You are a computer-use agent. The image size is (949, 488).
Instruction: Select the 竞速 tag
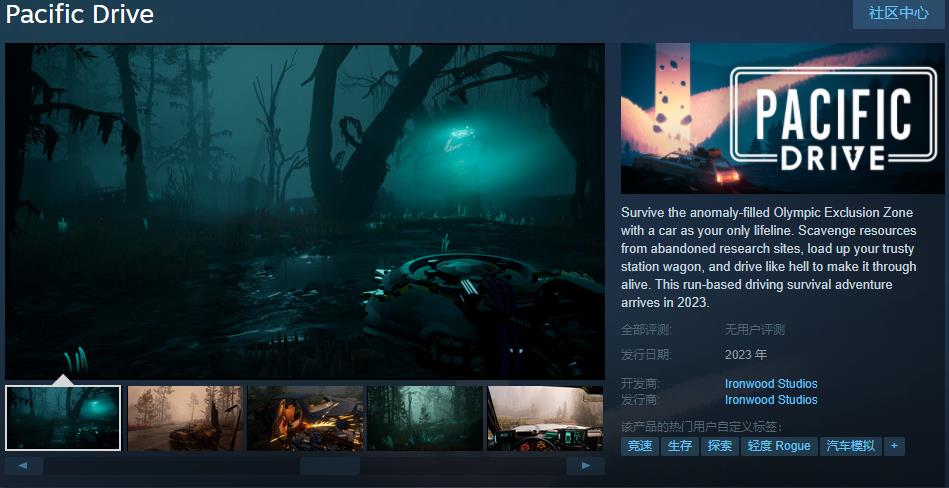(x=639, y=446)
